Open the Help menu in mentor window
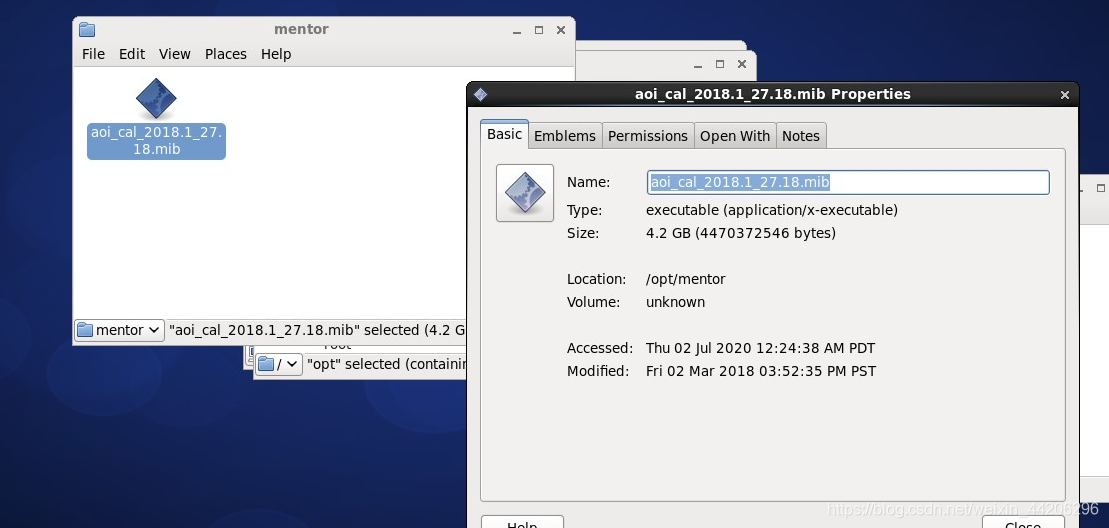The height and width of the screenshot is (528, 1109). point(276,54)
